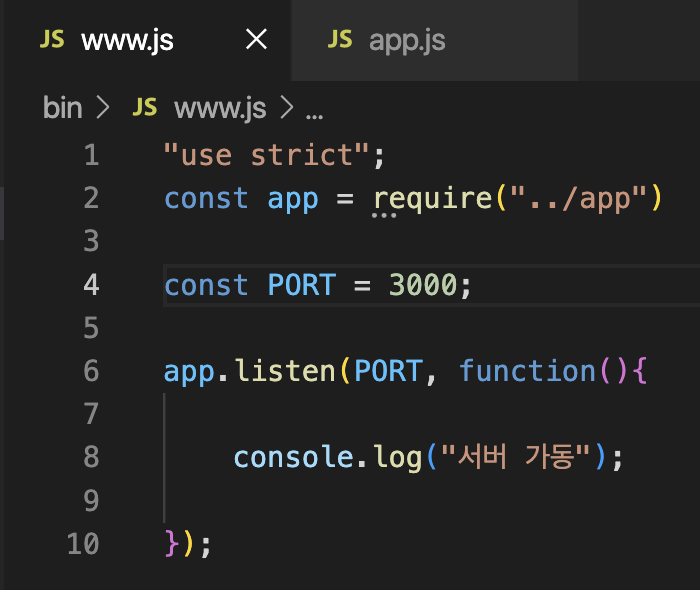Click line number 8 in gutter

[x=92, y=457]
